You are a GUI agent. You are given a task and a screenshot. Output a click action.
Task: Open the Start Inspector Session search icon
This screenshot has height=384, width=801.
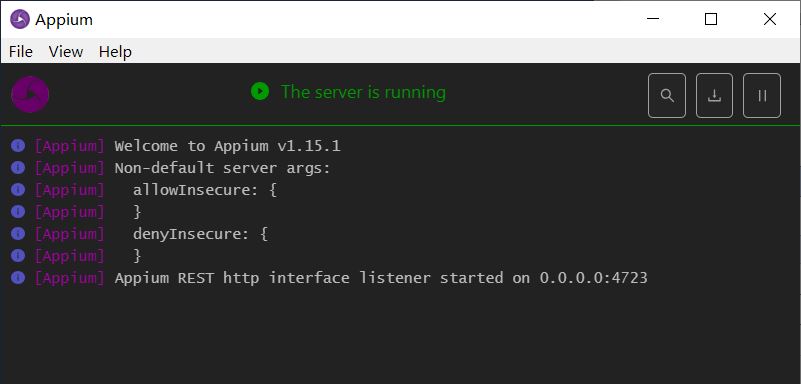tap(667, 95)
